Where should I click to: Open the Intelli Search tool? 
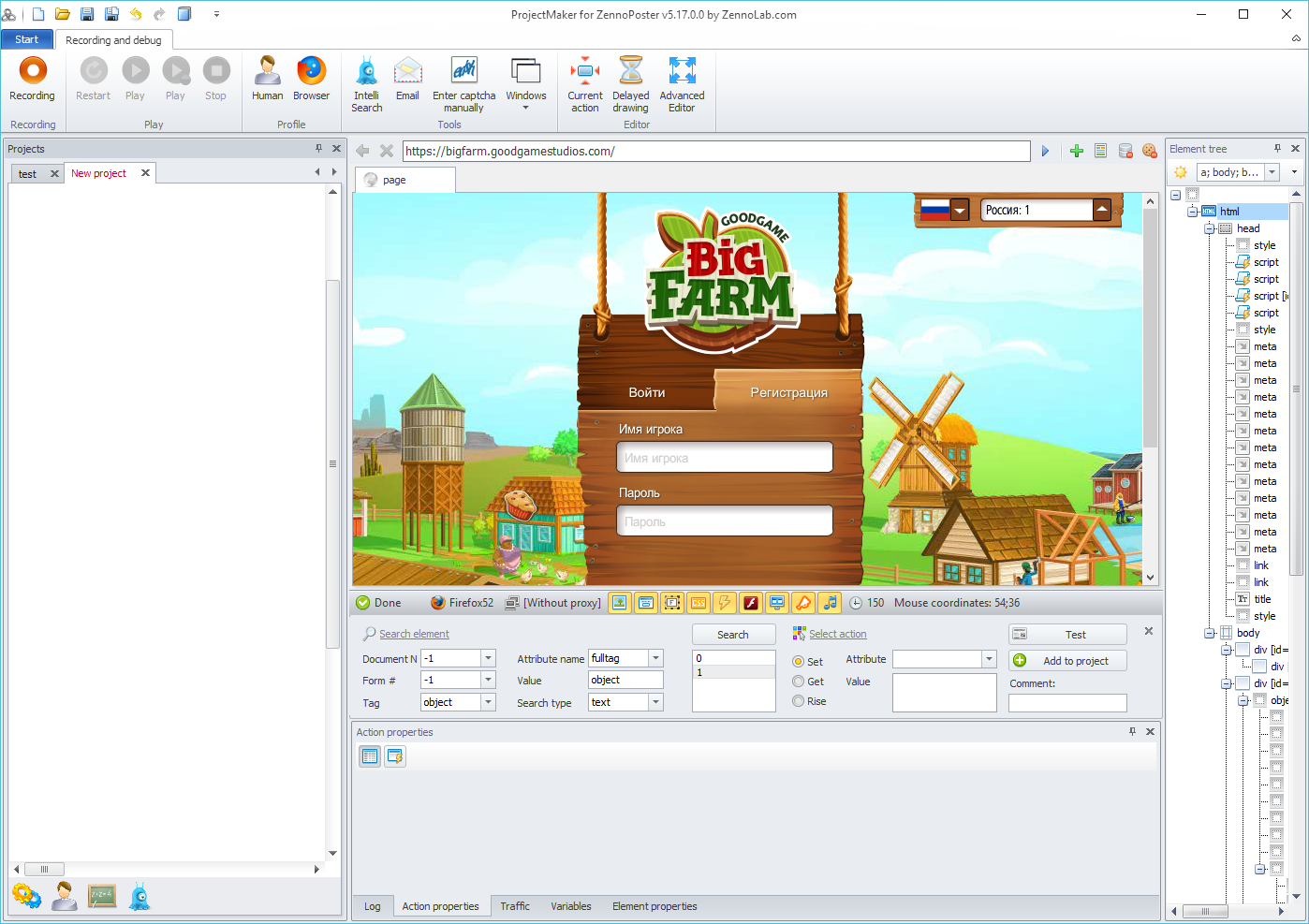click(x=366, y=72)
